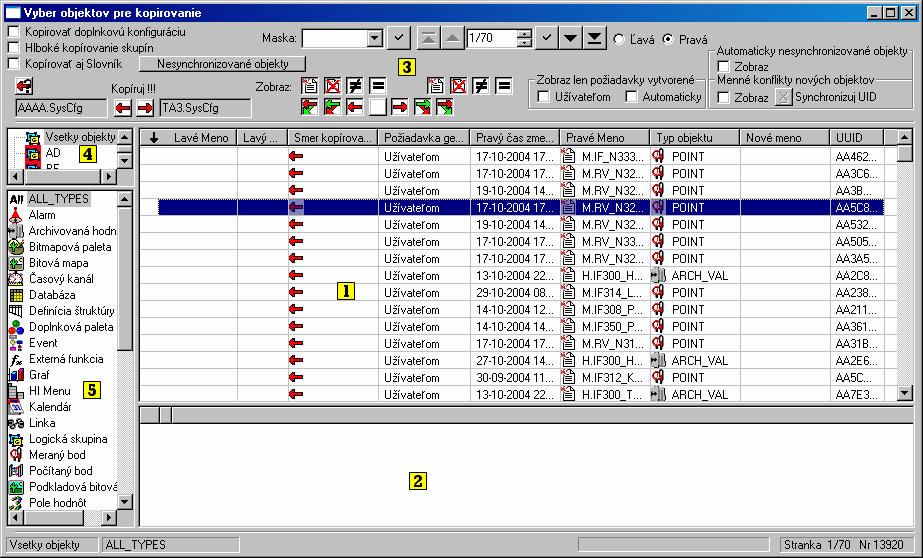Choose the Databáza object type
The width and height of the screenshot is (923, 558).
tap(54, 294)
